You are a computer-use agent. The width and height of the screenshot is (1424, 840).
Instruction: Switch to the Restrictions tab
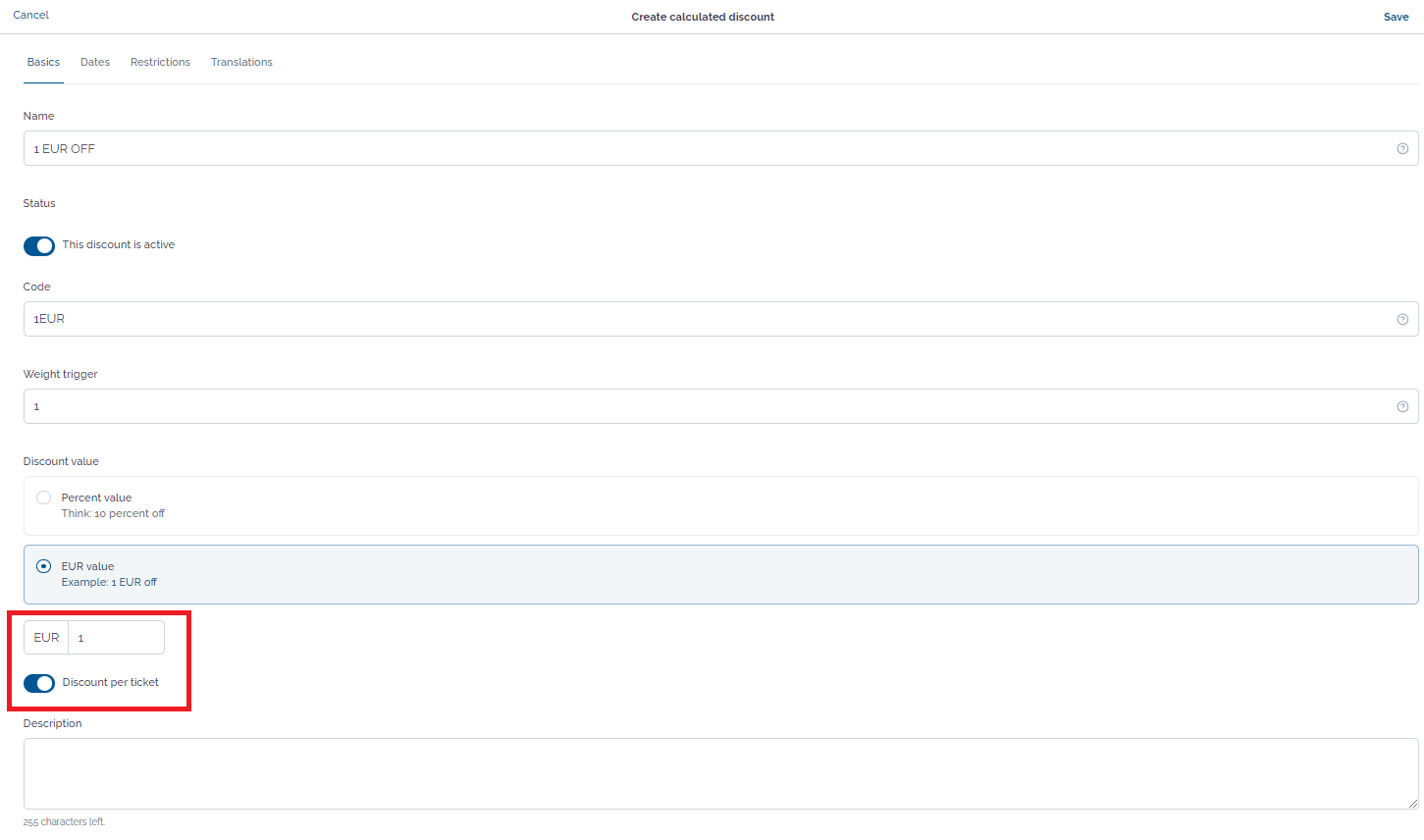pyautogui.click(x=160, y=62)
